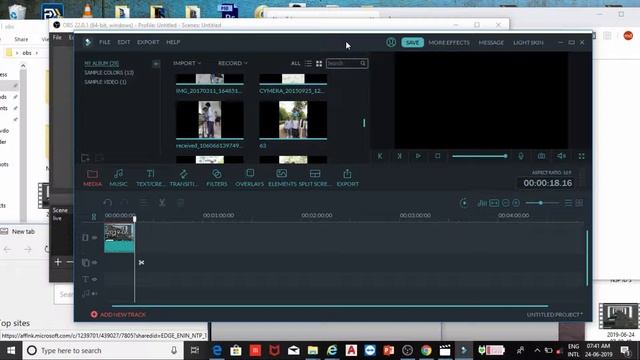Image resolution: width=640 pixels, height=360 pixels.
Task: Click the preview volume speaker icon
Action: coord(562,156)
